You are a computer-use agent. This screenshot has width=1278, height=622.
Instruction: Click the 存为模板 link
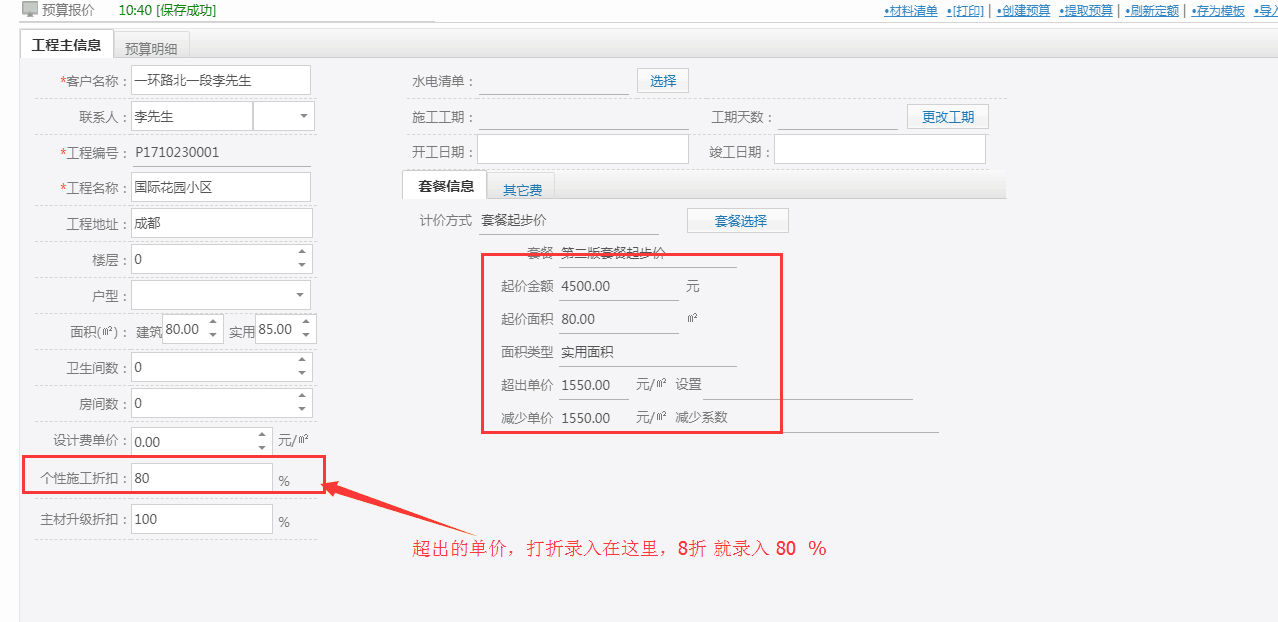click(x=1217, y=11)
